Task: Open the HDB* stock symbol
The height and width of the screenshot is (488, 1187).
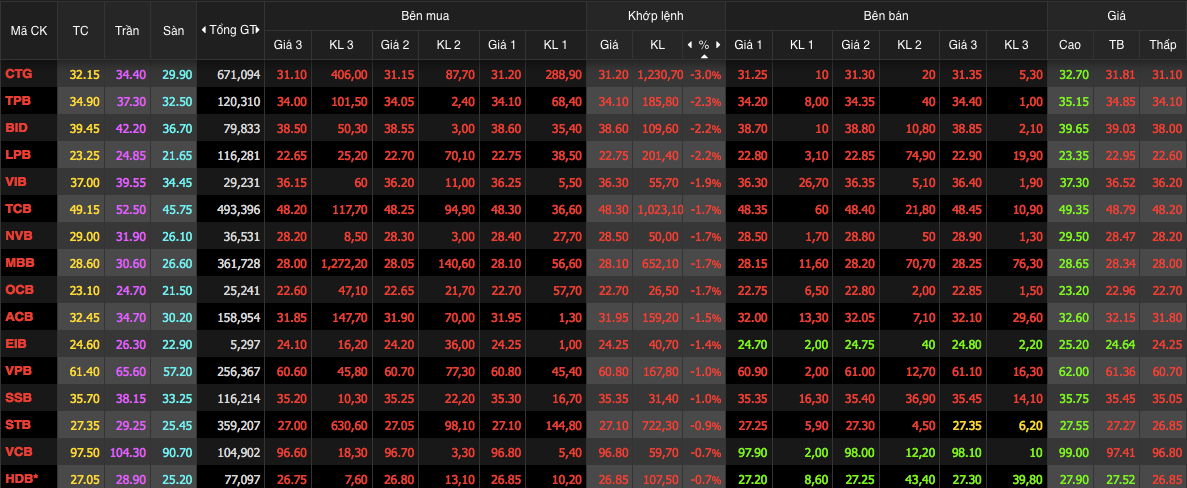Action: tap(20, 479)
